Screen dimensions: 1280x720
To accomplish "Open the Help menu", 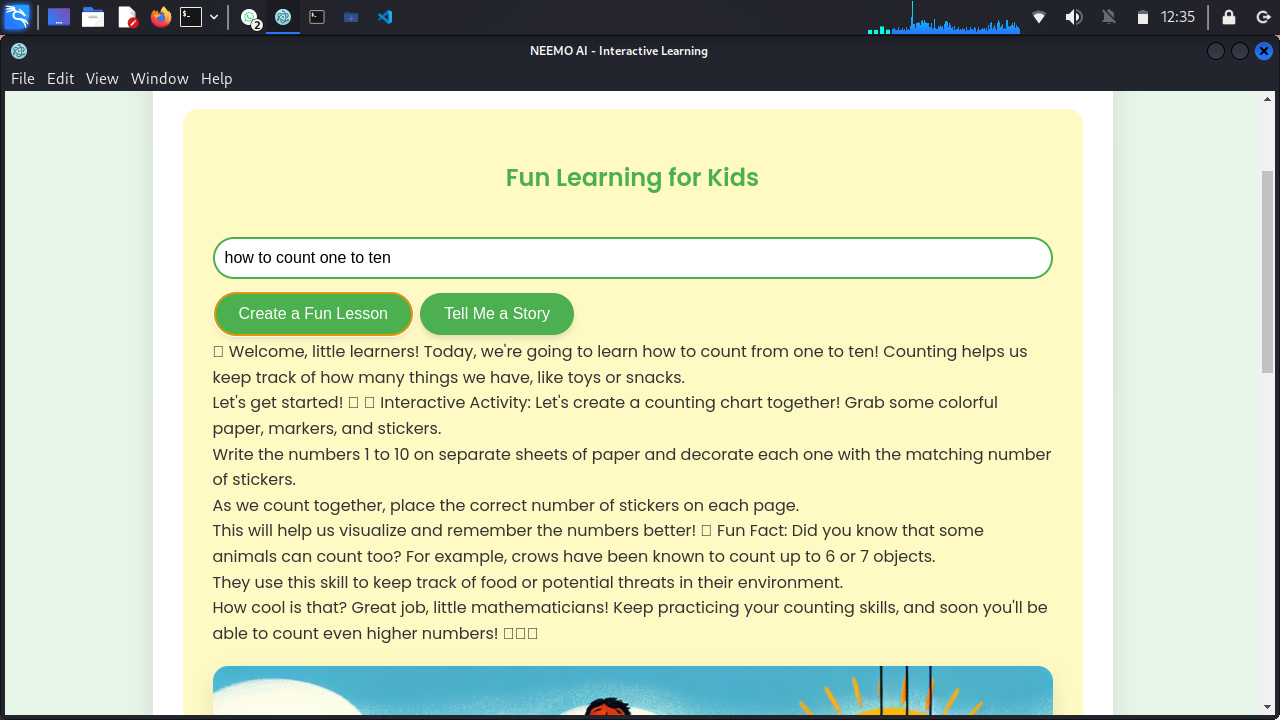I will click(x=217, y=78).
